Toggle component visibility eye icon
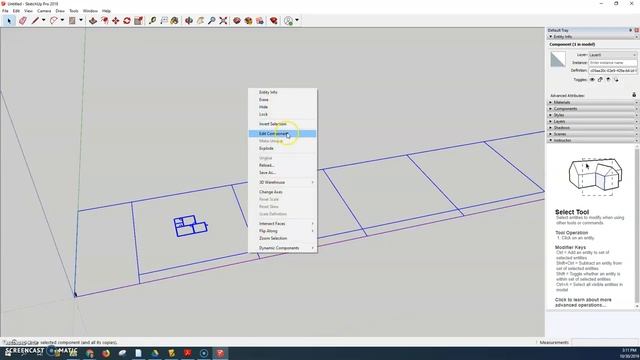 (x=592, y=80)
